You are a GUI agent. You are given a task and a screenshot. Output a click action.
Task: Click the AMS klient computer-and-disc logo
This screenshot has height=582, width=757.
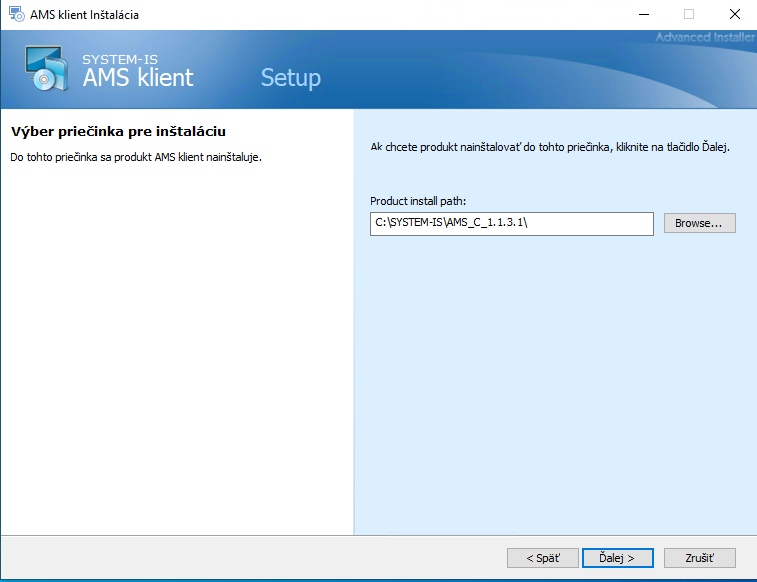tap(46, 69)
